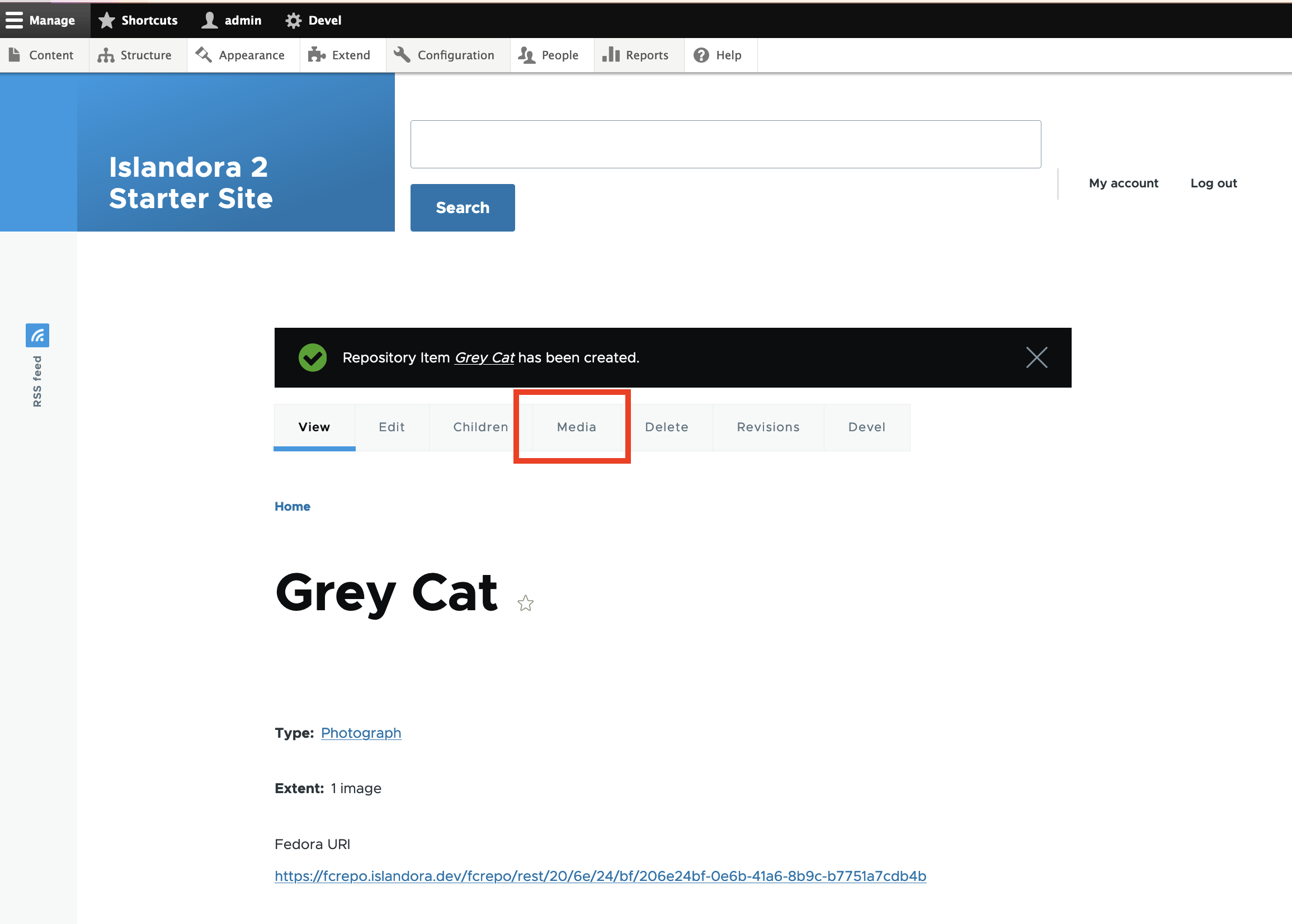Click the favorite star icon next to Grey Cat
This screenshot has height=924, width=1292.
(526, 602)
